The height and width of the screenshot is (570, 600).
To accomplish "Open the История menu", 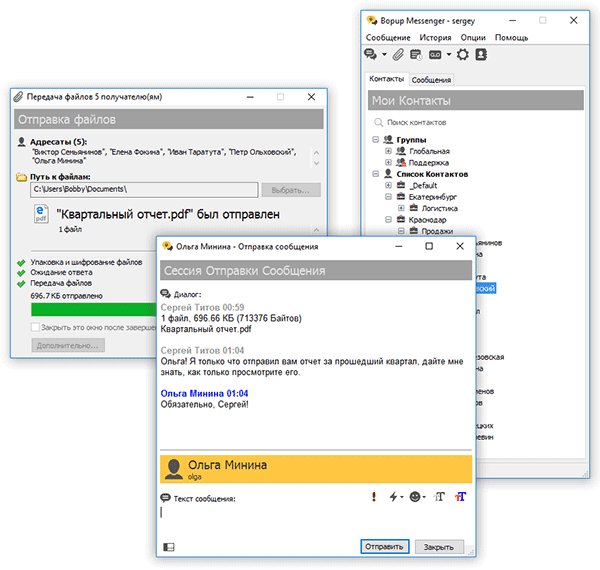I will click(x=435, y=37).
